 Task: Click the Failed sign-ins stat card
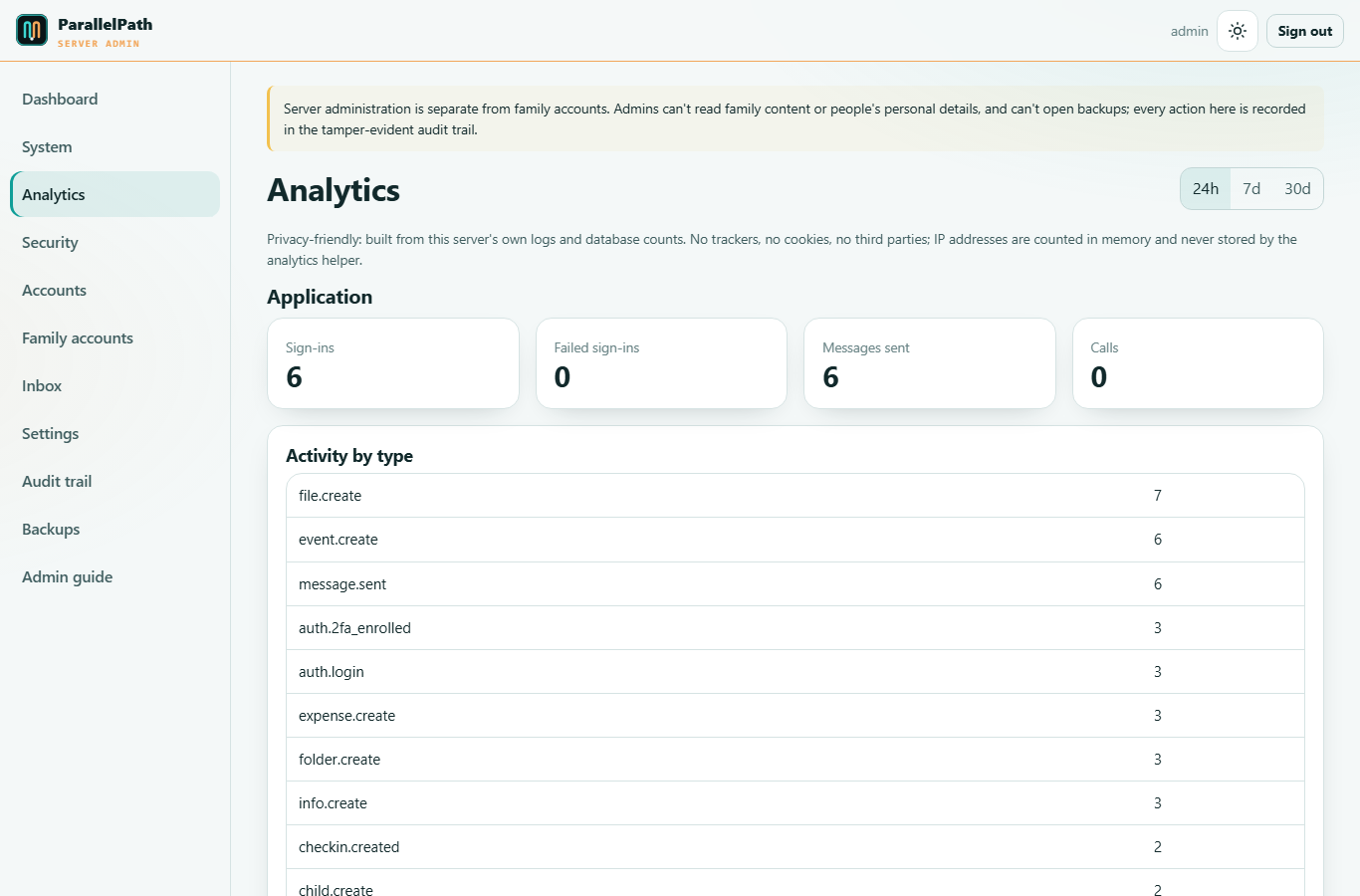coord(661,363)
